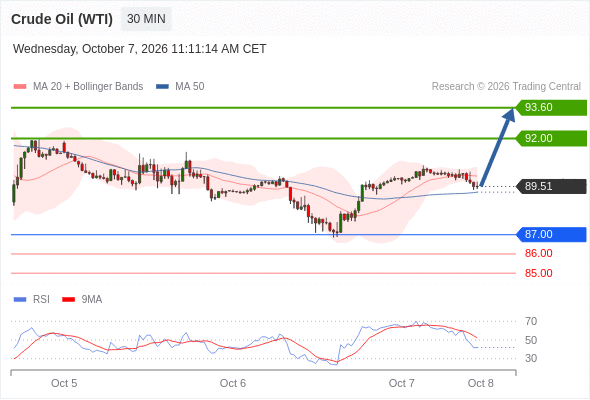The image size is (590, 400).
Task: Click the red 85.00 support label
Action: click(538, 273)
